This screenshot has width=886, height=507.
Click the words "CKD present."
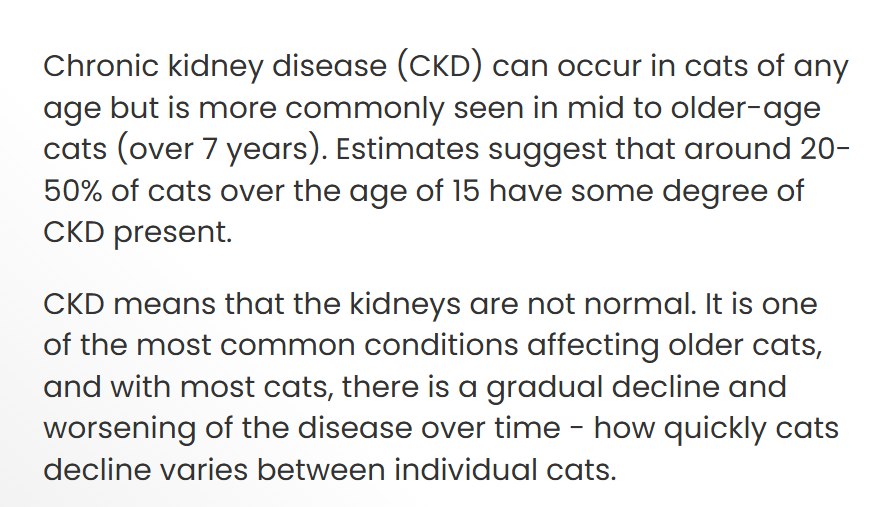(138, 233)
